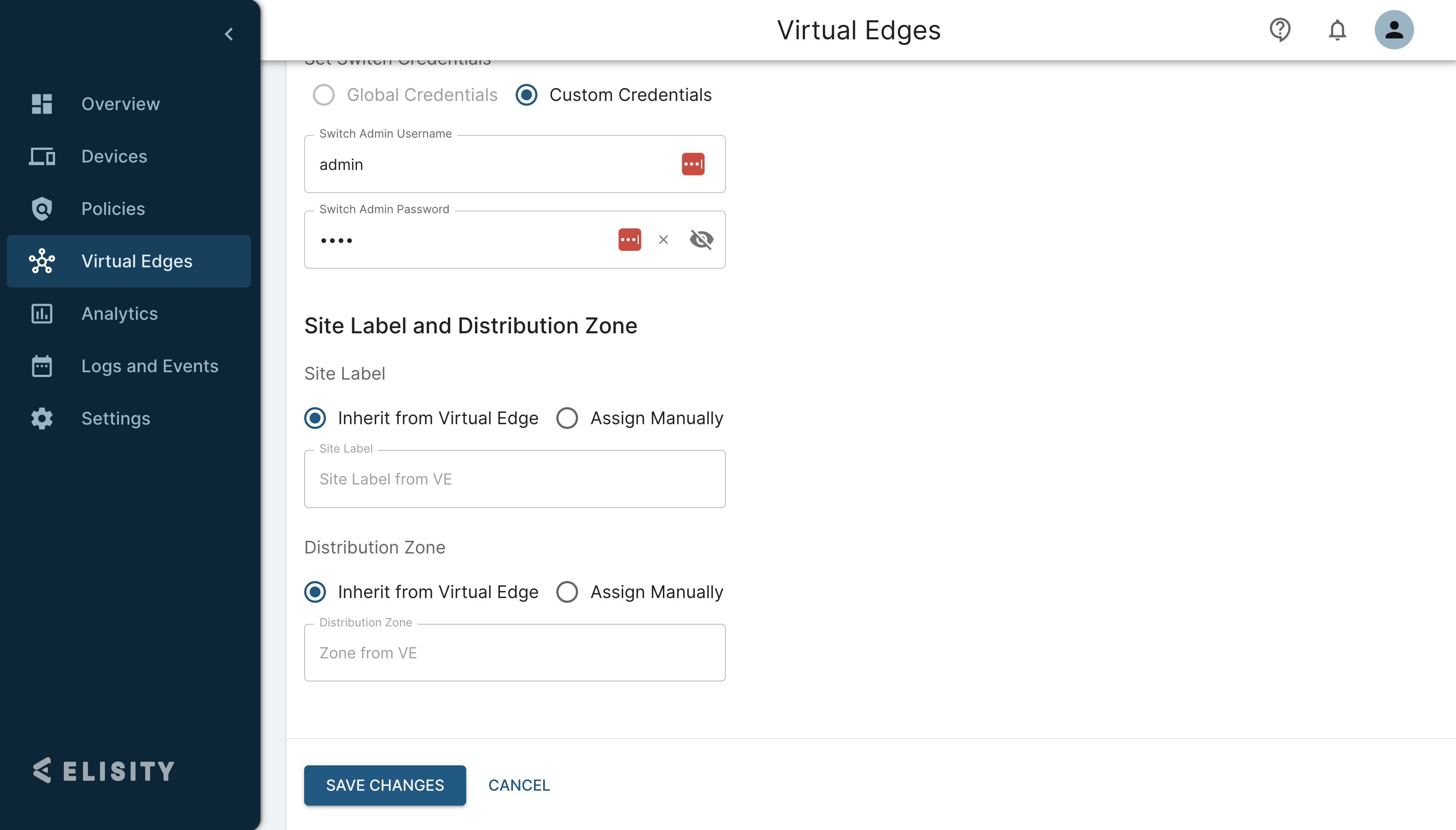The width and height of the screenshot is (1456, 830).
Task: Open the notifications bell
Action: pos(1337,30)
